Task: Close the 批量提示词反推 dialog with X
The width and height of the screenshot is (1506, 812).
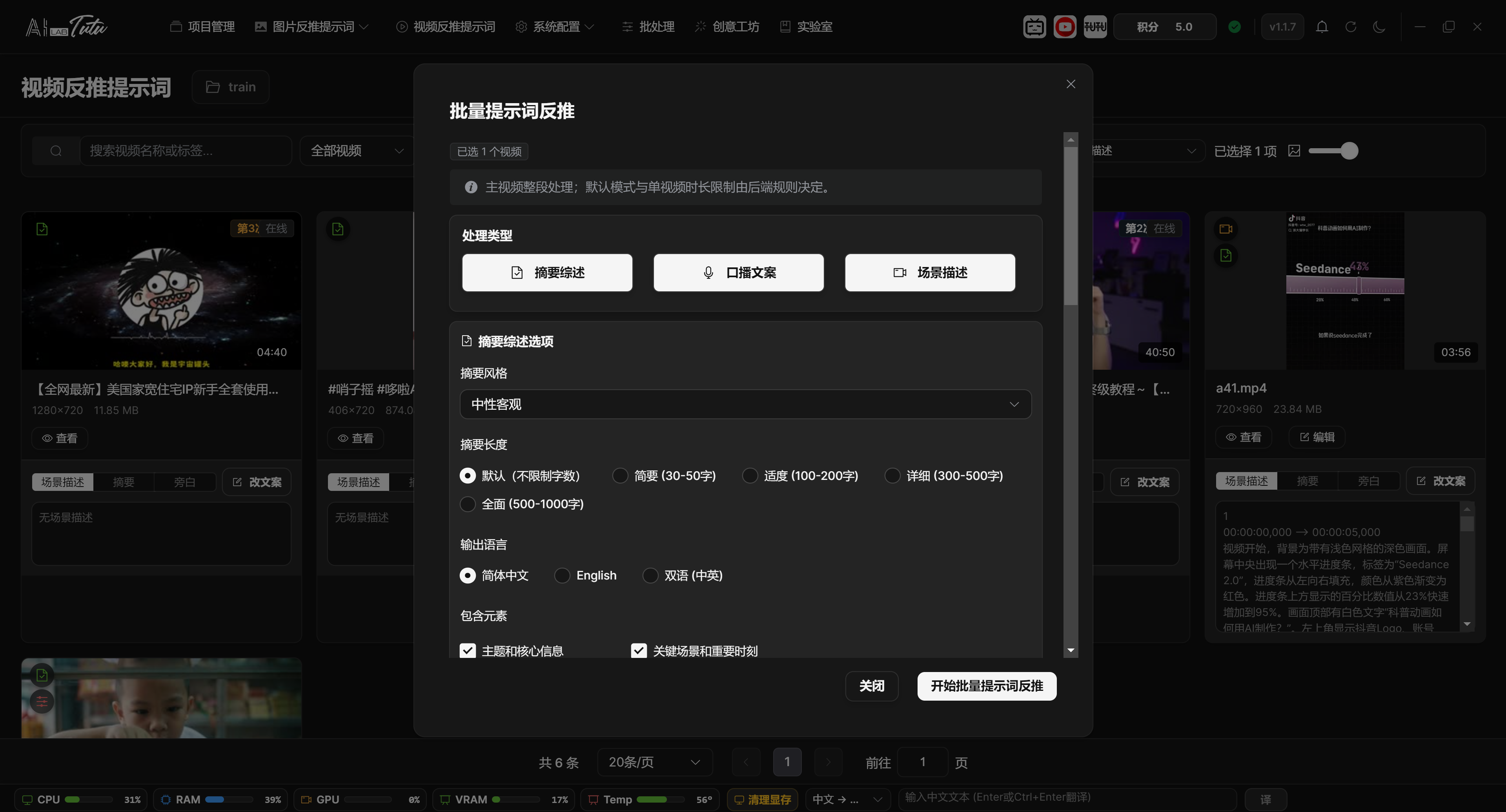Action: tap(1071, 84)
